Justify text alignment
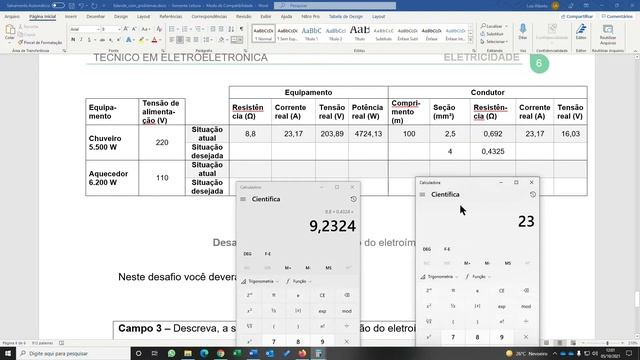640x360 pixels. 196,40
